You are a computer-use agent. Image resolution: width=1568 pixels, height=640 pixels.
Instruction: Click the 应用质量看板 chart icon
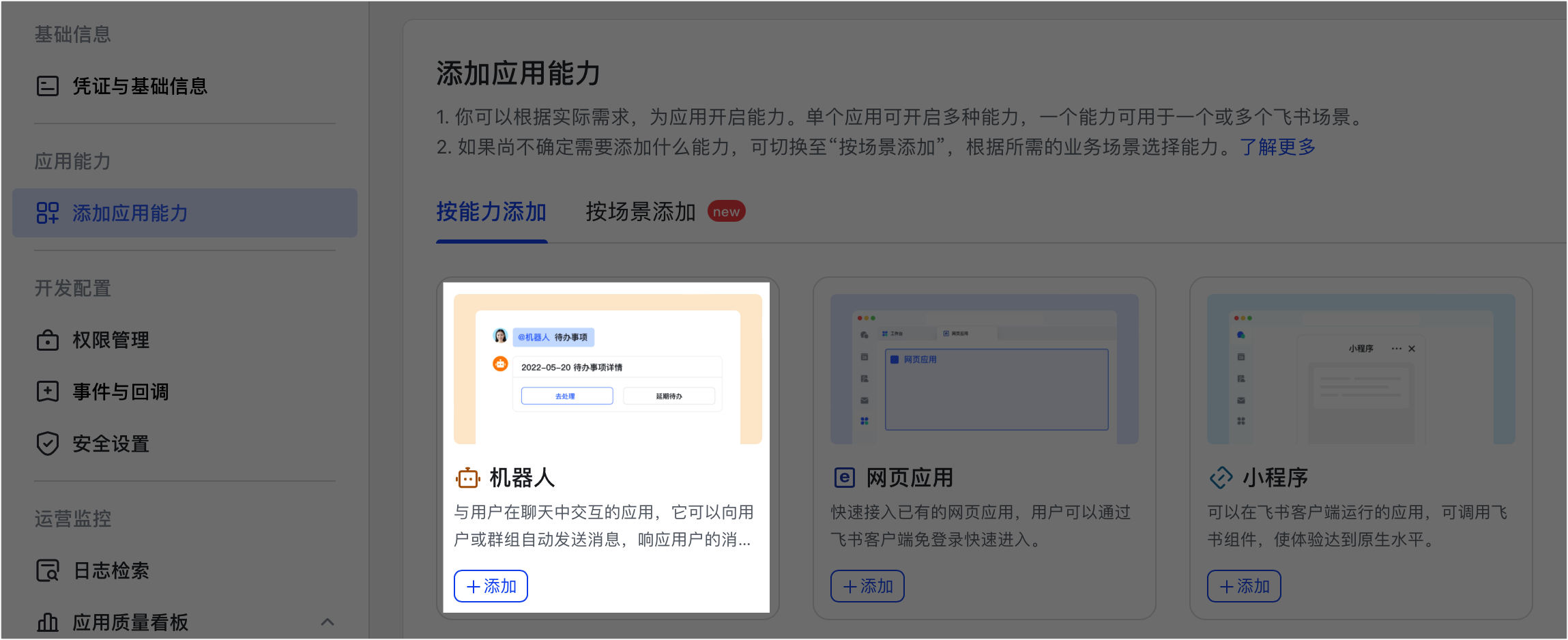click(x=47, y=622)
